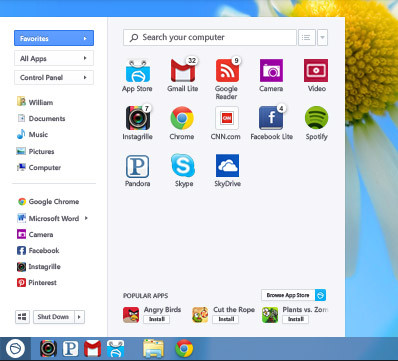398x361 pixels.
Task: Open the Pictures folder
Action: point(35,151)
